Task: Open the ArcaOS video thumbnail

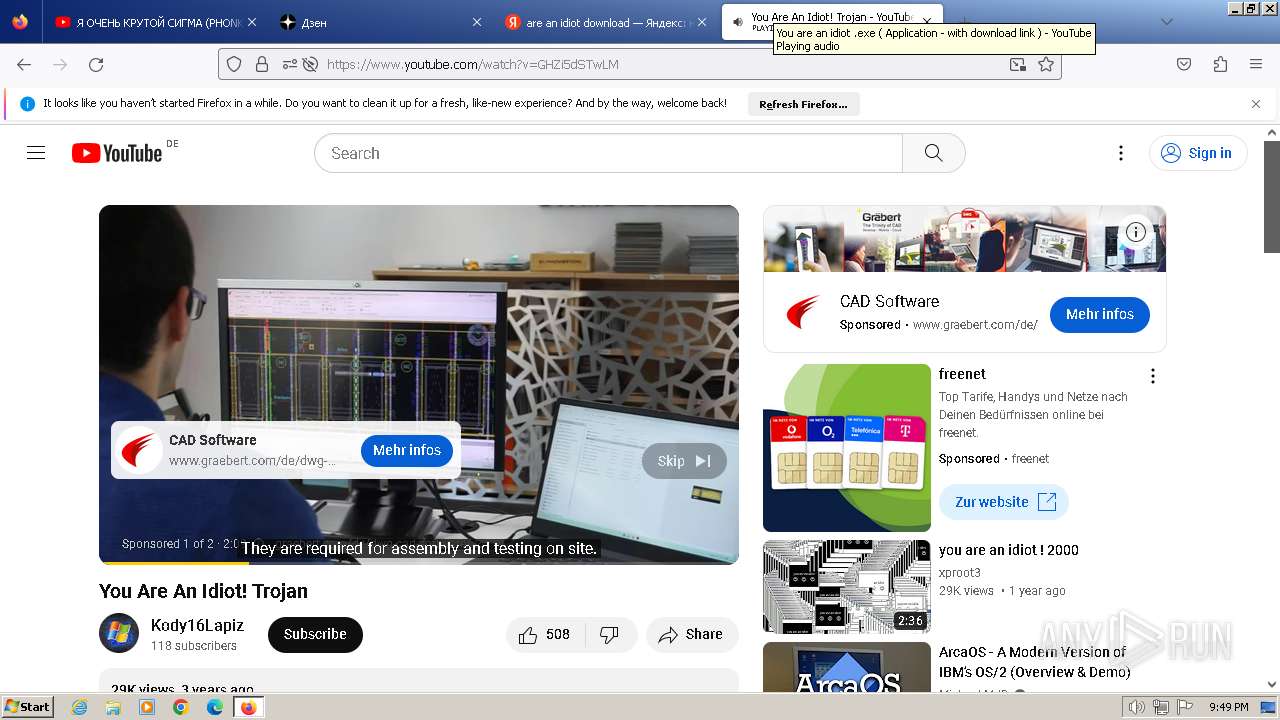Action: 847,667
